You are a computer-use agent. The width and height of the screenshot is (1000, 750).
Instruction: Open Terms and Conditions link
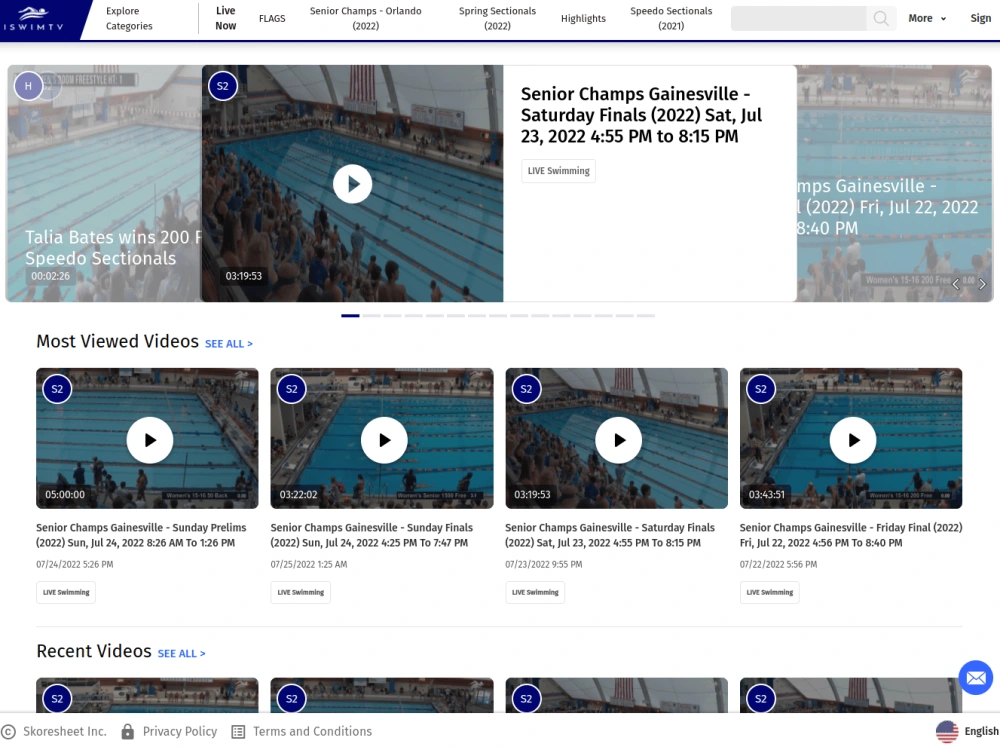[x=312, y=732]
